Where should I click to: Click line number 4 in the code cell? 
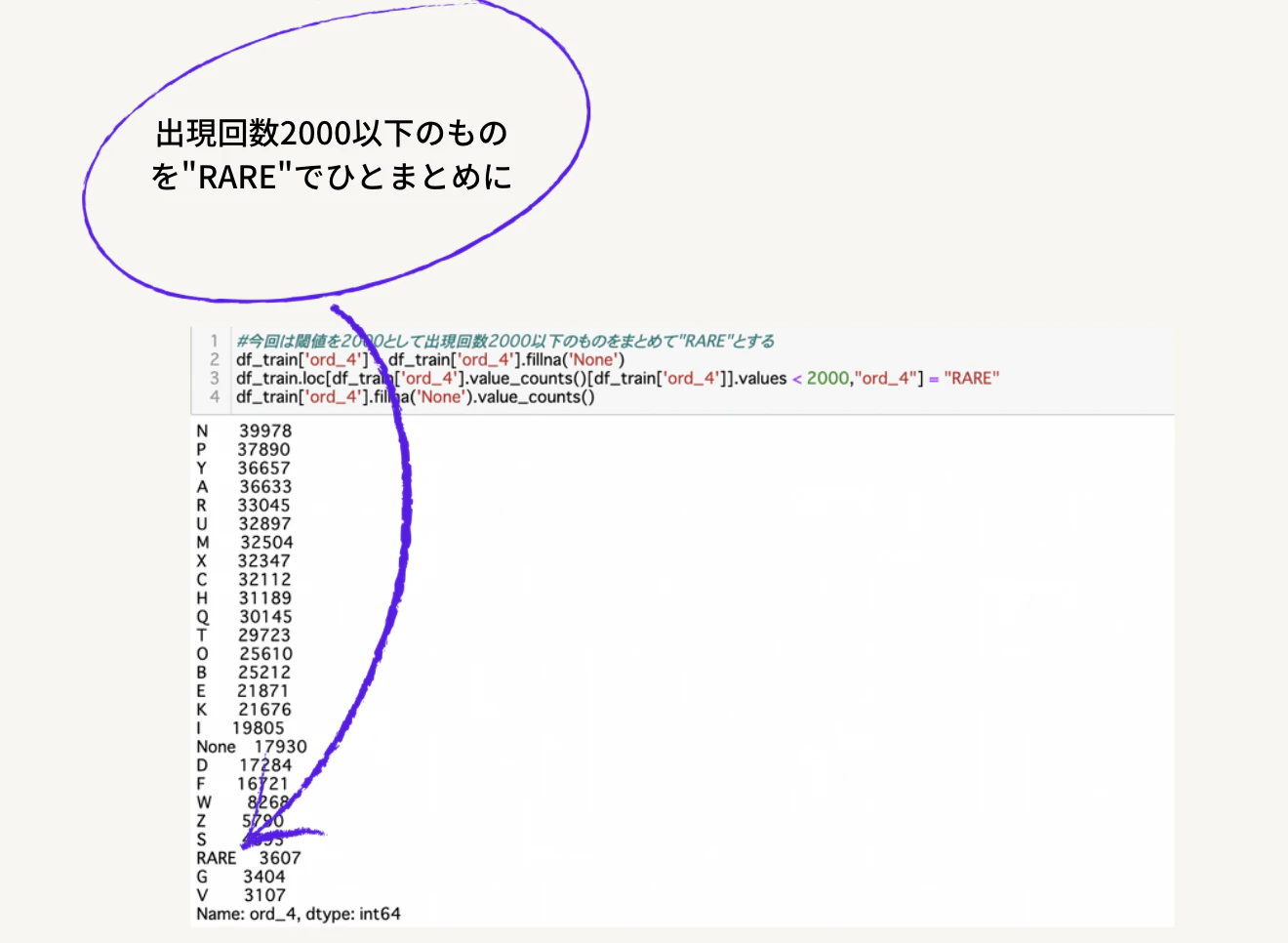tap(213, 396)
